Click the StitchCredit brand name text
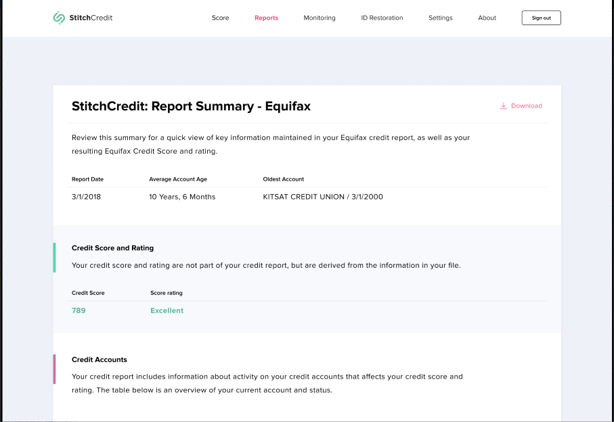 point(91,18)
